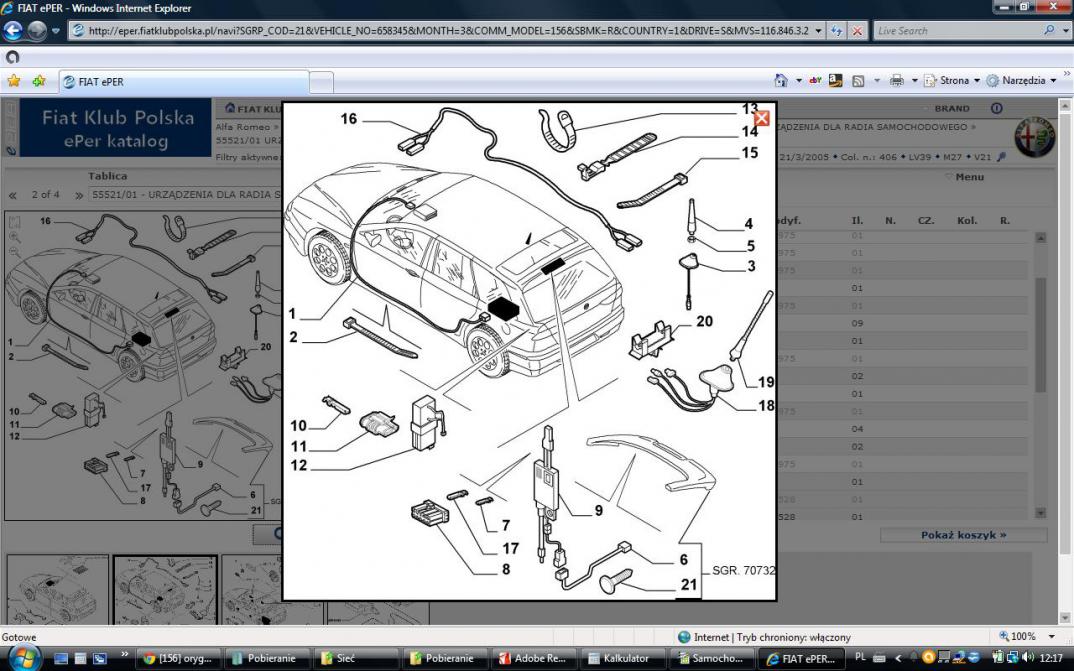
Task: Open the Narzędzia dropdown menu
Action: (1022, 81)
